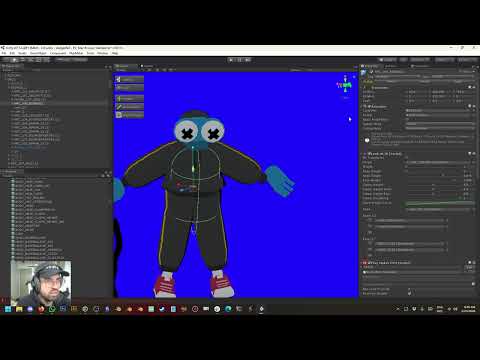Open the GameObject menu
480x360 pixels.
coord(38,53)
